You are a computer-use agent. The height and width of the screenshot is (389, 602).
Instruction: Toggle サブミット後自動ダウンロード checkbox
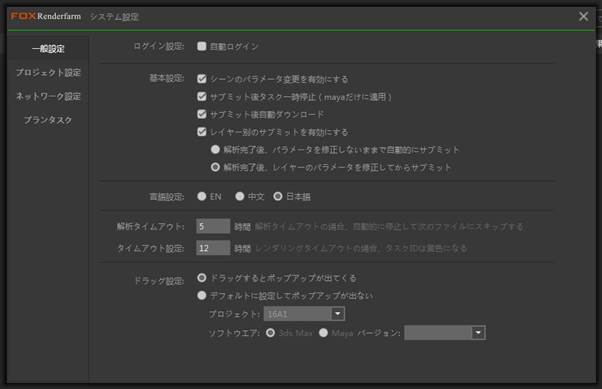click(202, 114)
